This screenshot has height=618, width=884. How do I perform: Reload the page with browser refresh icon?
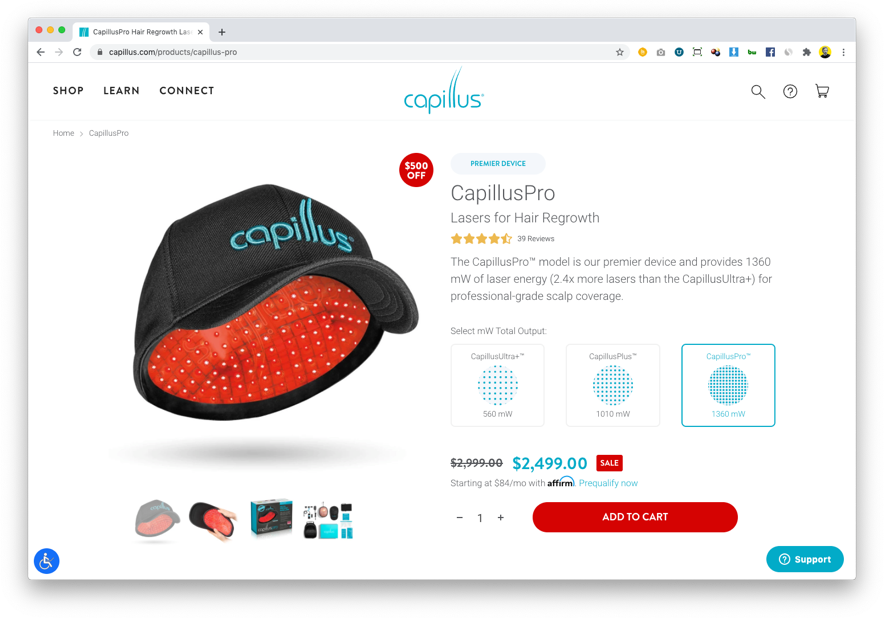(x=77, y=52)
